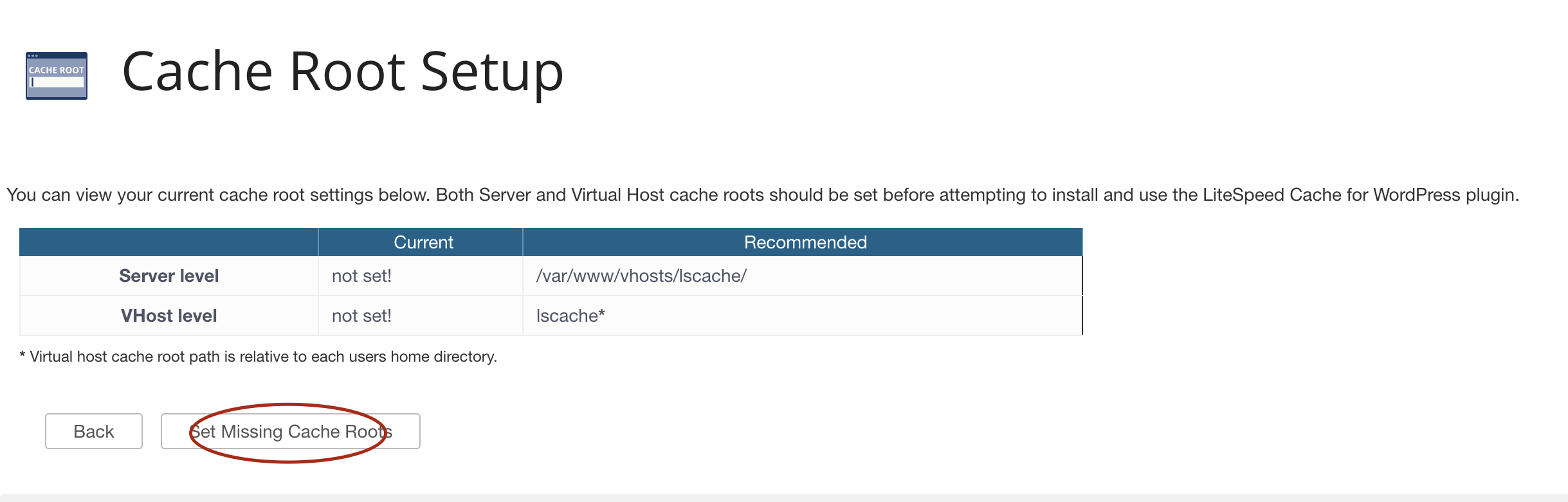The image size is (1568, 502).
Task: Click the Cache Root Setup page heading
Action: tap(342, 71)
